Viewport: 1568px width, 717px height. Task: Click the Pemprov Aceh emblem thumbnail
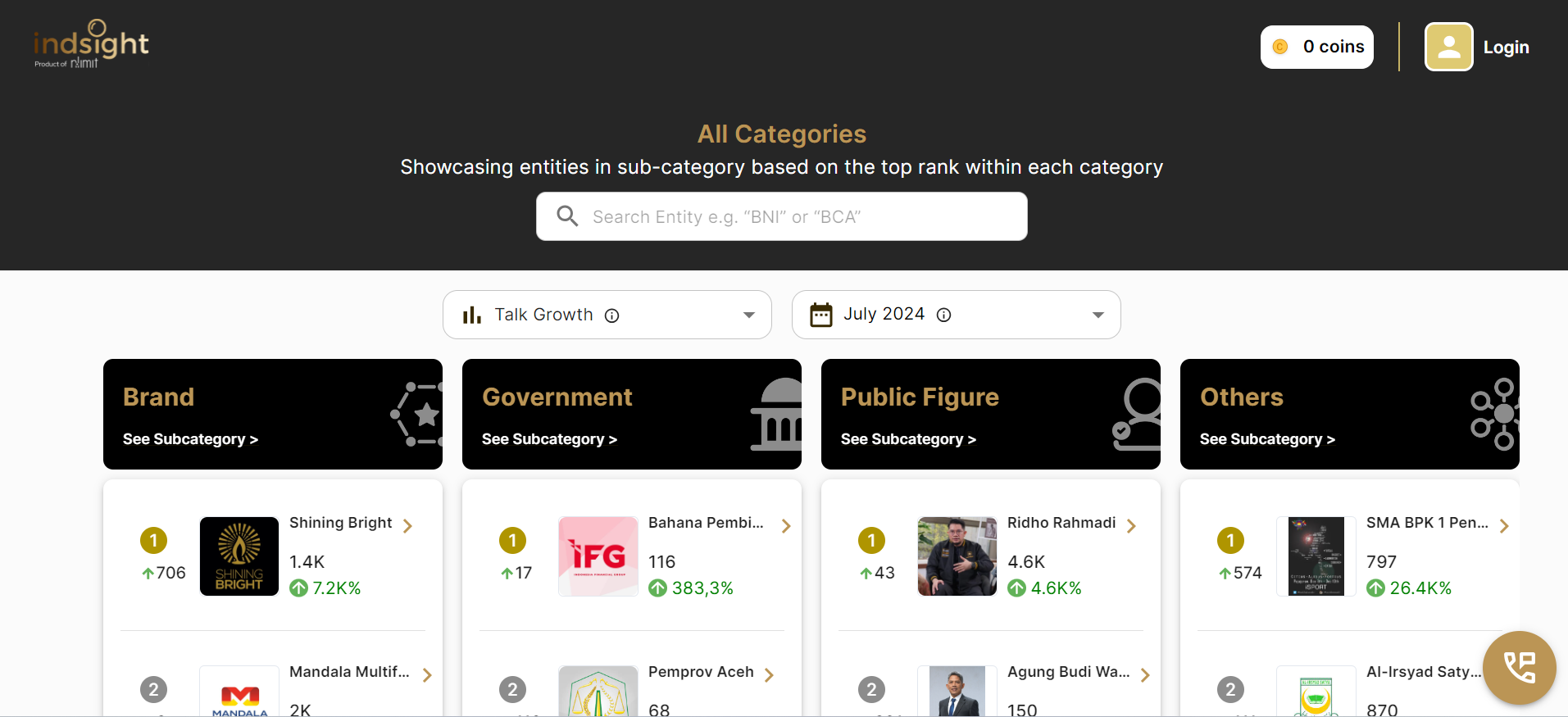click(x=598, y=692)
